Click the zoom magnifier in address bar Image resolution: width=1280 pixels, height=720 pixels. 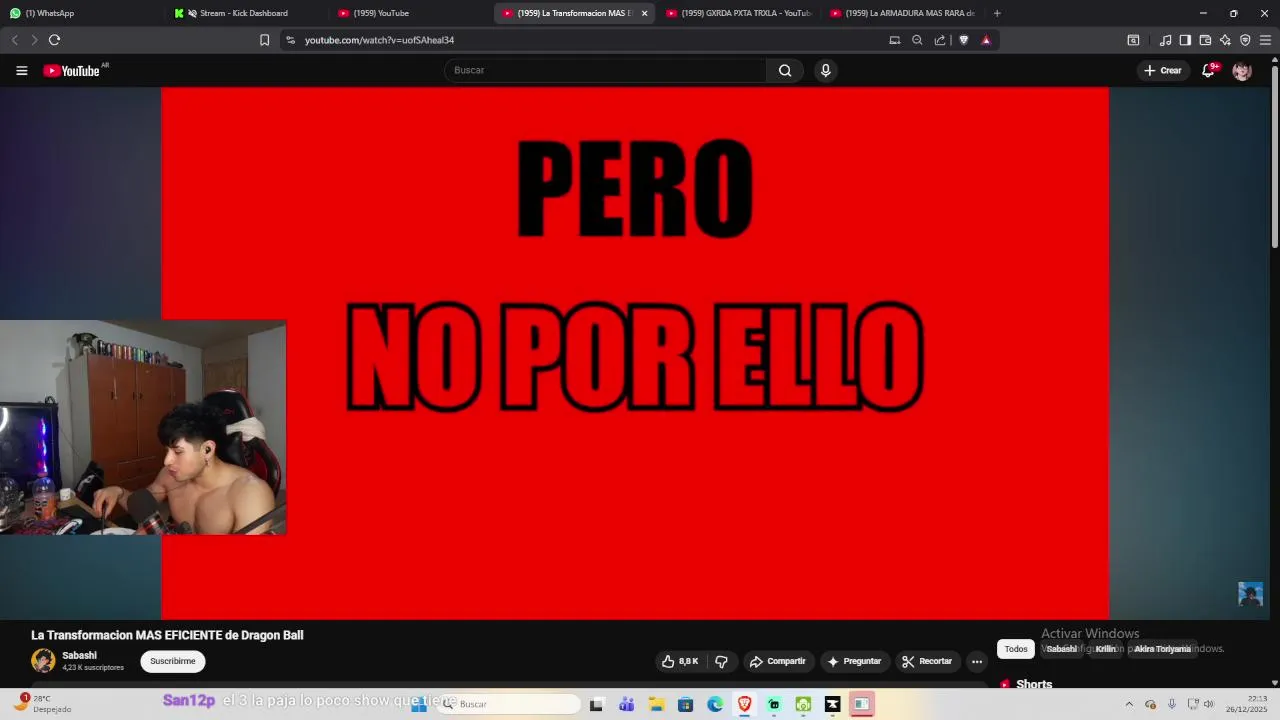917,40
